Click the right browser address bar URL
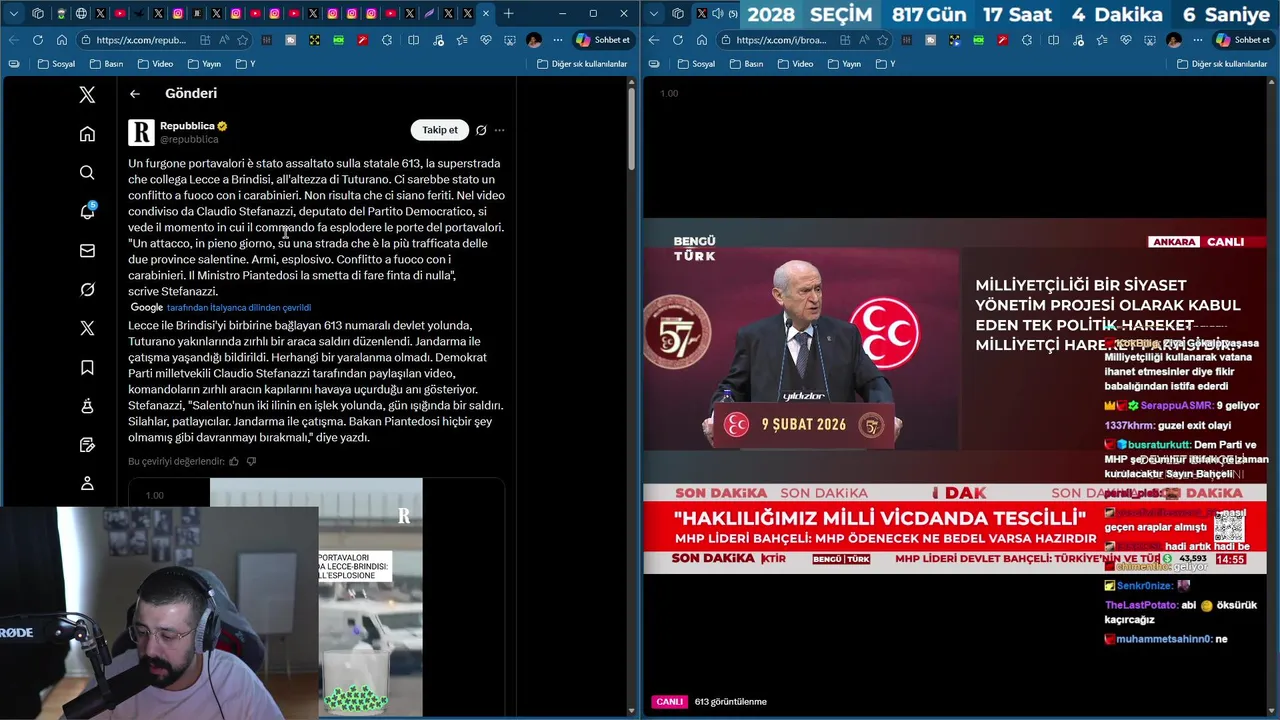This screenshot has width=1280, height=720. 781,40
